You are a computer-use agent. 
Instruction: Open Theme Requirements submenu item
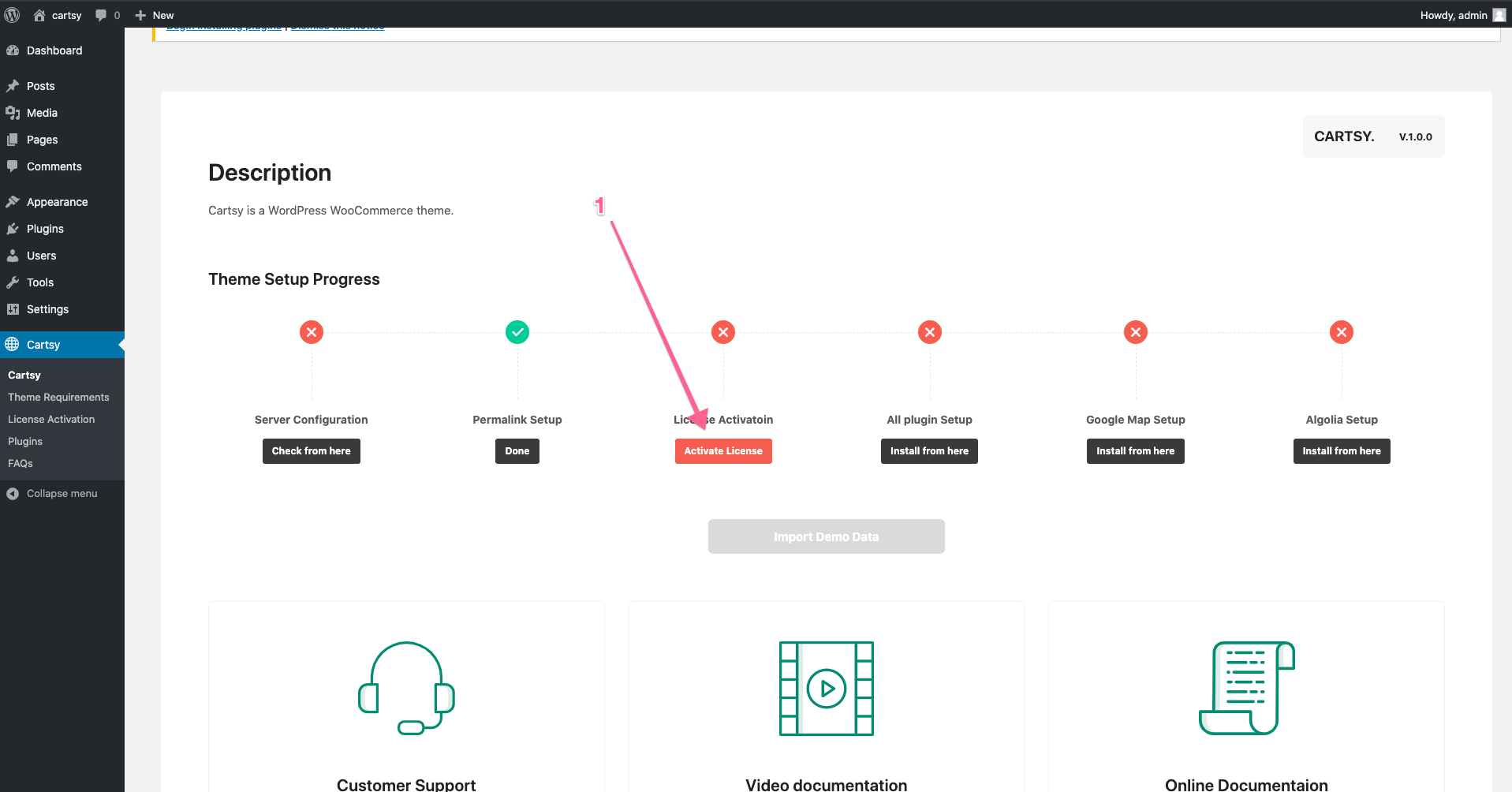tap(58, 398)
